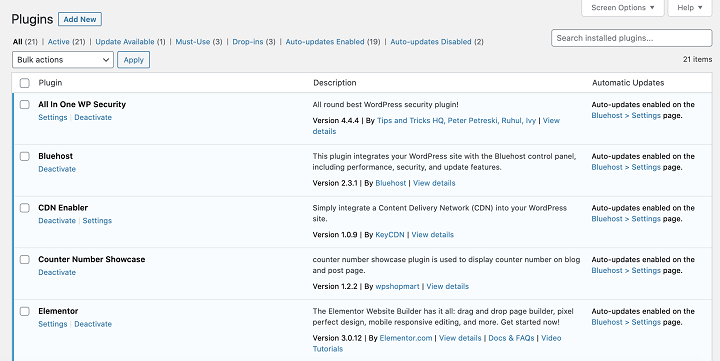Image resolution: width=720 pixels, height=361 pixels.
Task: Tick the select-all plugins checkbox
Action: click(25, 83)
